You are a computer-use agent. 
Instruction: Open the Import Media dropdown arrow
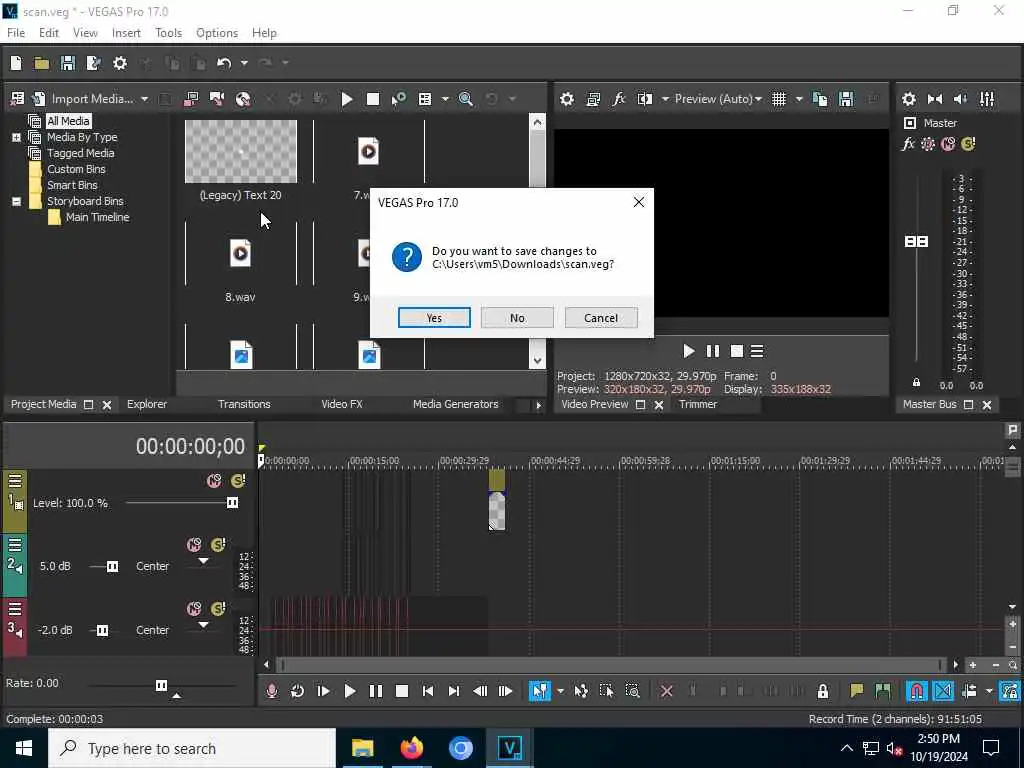[x=144, y=99]
